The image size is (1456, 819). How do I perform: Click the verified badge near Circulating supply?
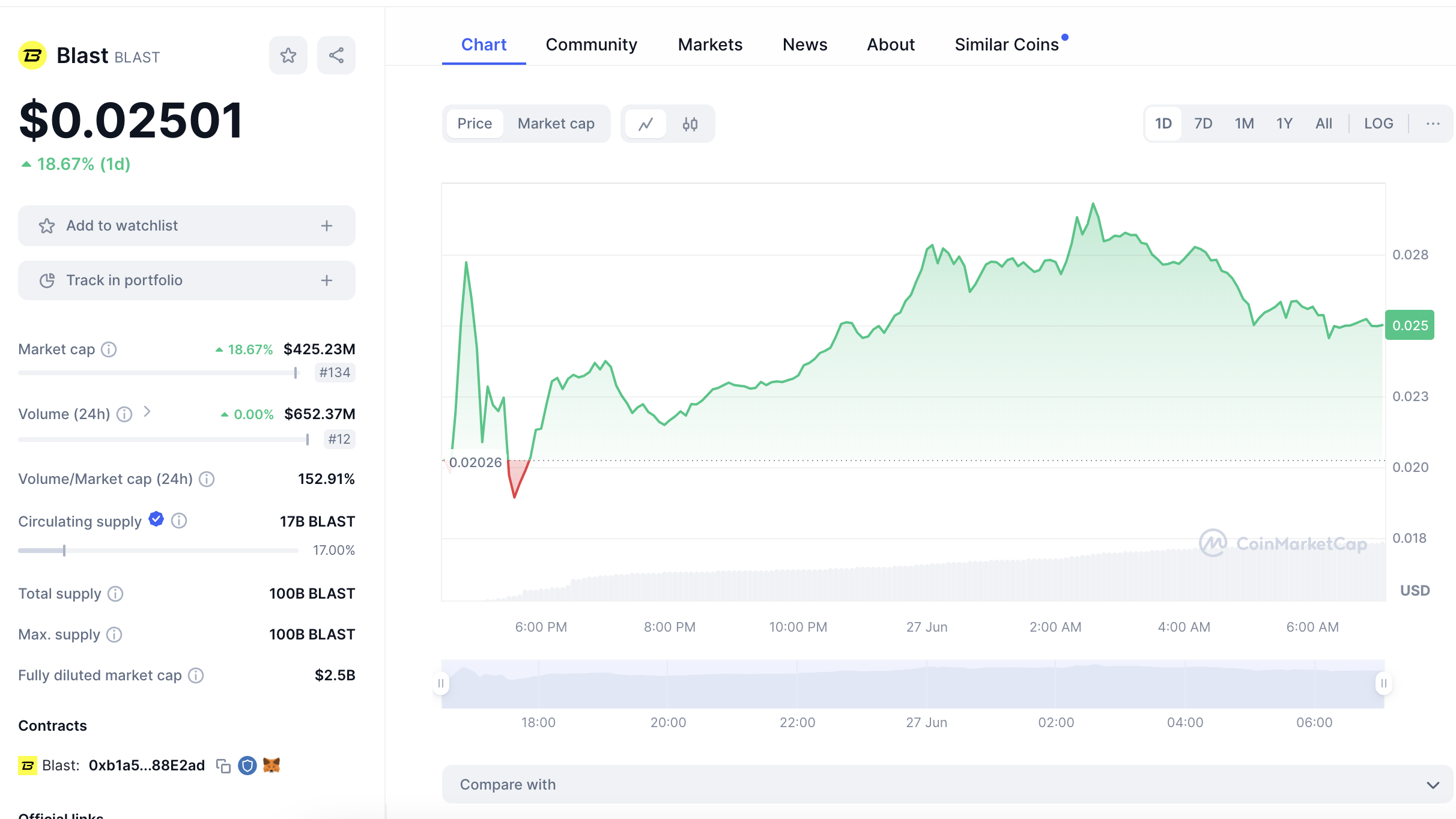coord(156,519)
